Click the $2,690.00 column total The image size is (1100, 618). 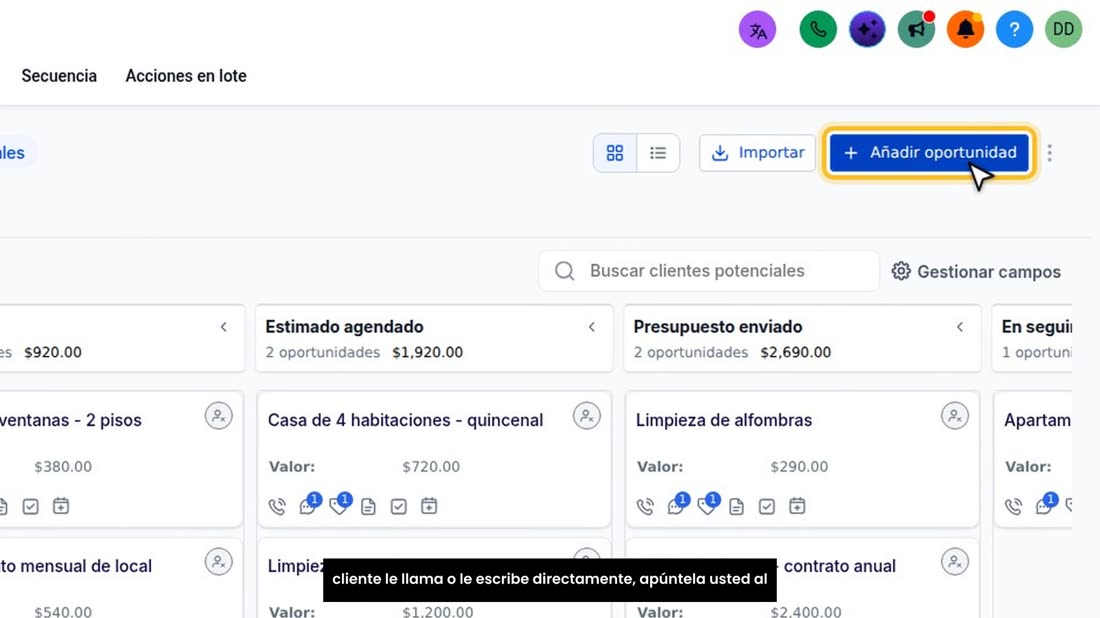[796, 352]
